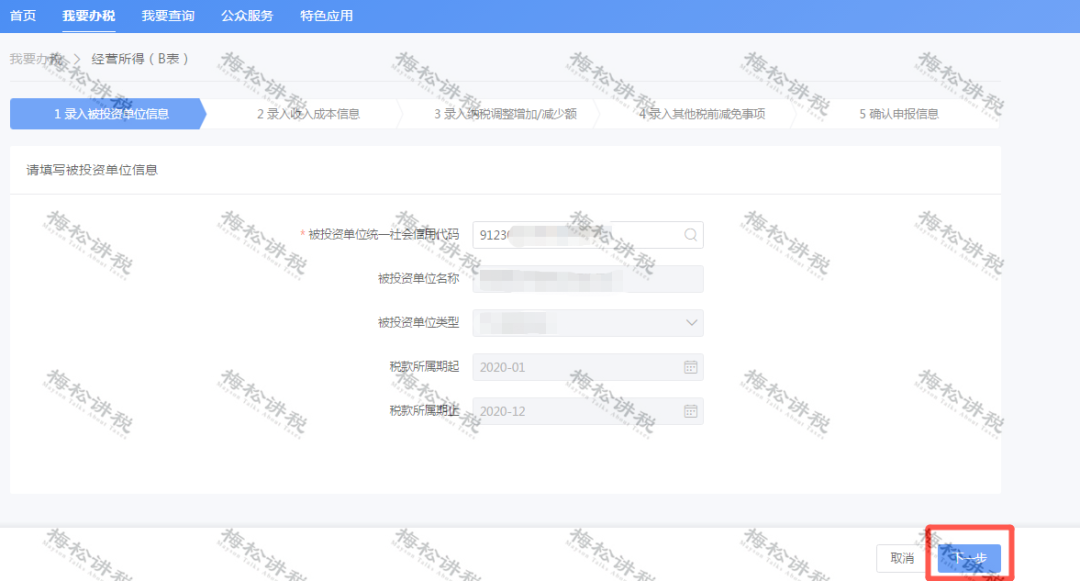1080x581 pixels.
Task: Click the 被投资单位名称 field
Action: (587, 279)
